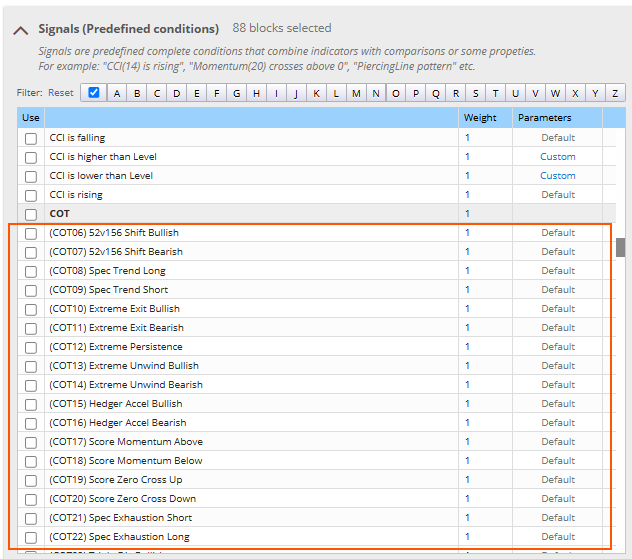Image resolution: width=632 pixels, height=559 pixels.
Task: Check the COT group checkbox
Action: 31,214
